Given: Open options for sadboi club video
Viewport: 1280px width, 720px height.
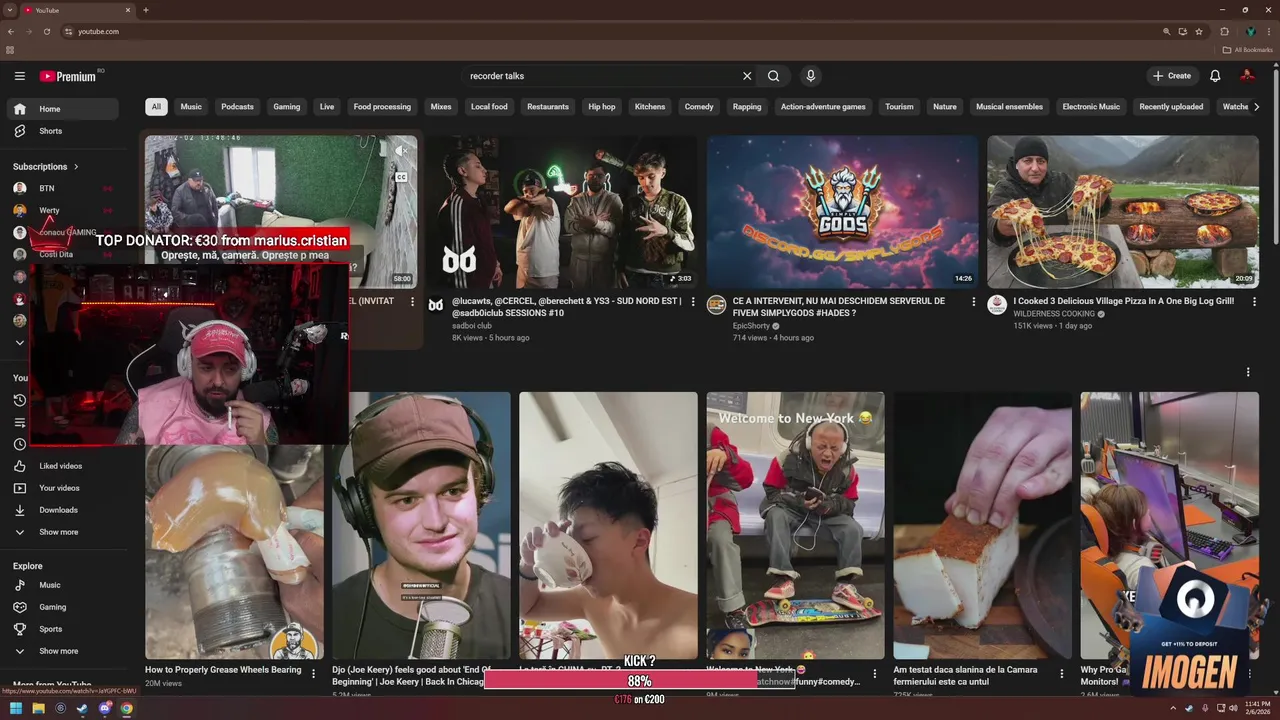Looking at the screenshot, I should tap(692, 302).
